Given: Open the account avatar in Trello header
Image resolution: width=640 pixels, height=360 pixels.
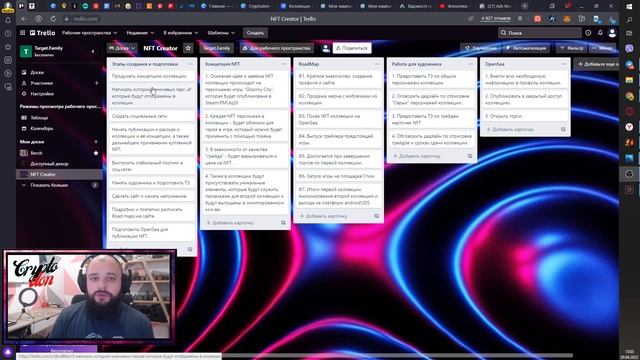Looking at the screenshot, I should [x=612, y=33].
